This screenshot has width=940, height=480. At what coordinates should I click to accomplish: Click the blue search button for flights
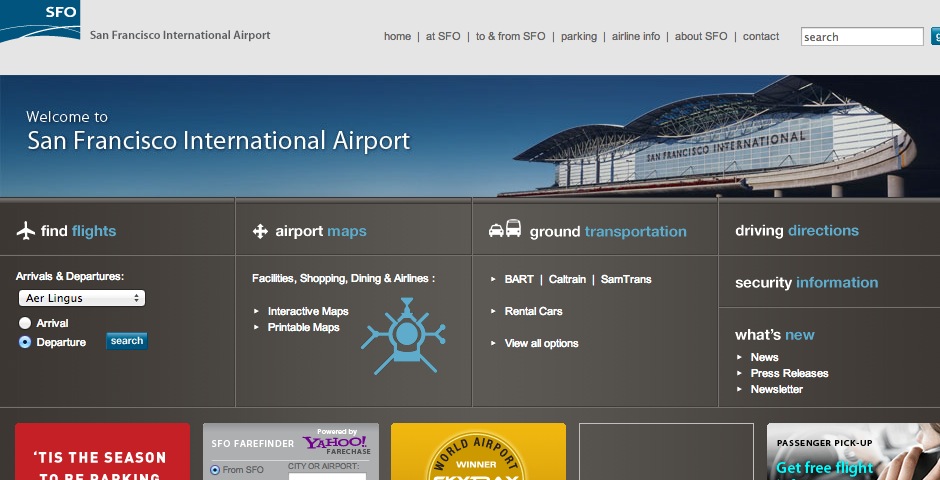[126, 341]
